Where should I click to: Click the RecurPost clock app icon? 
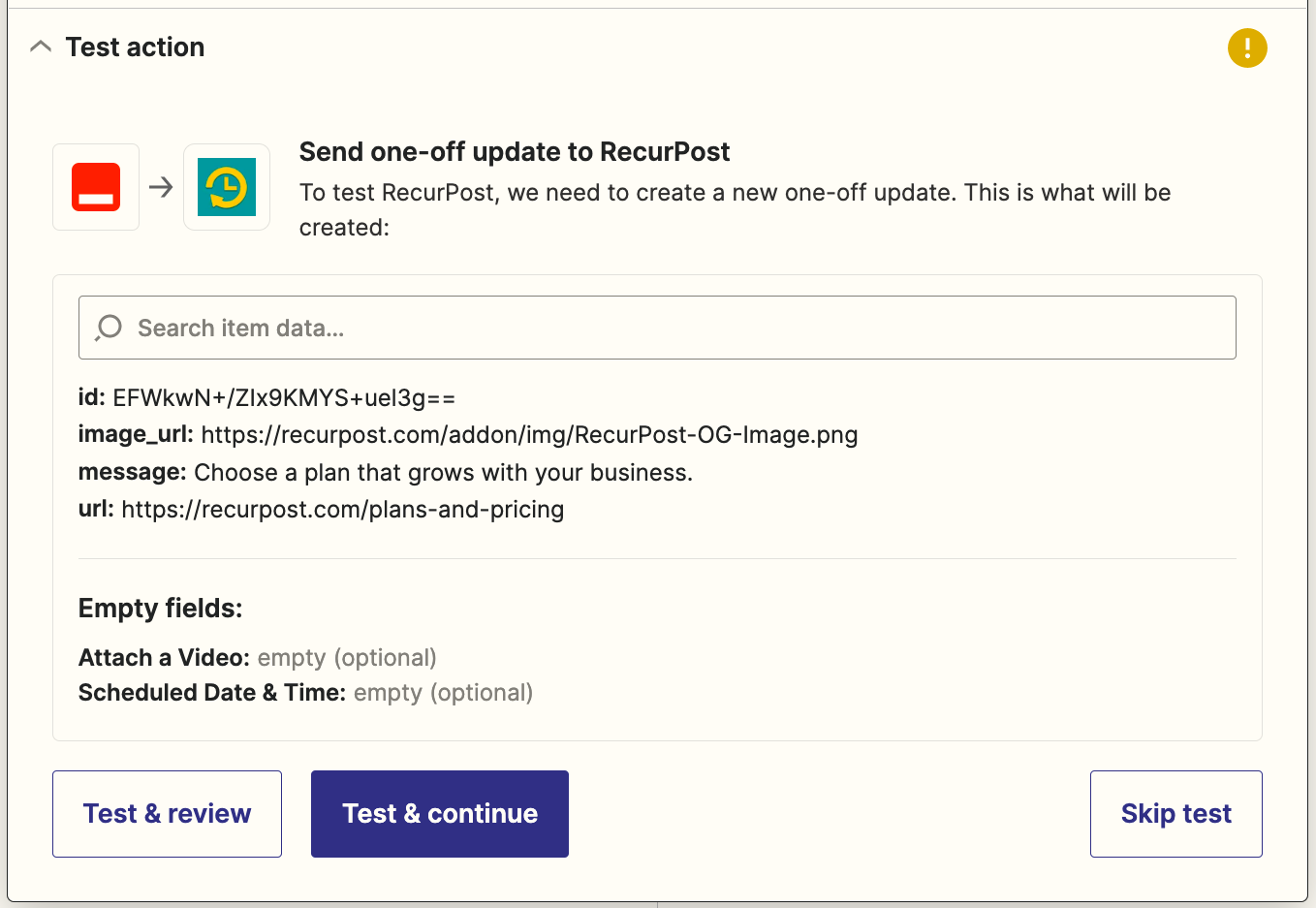[x=227, y=187]
